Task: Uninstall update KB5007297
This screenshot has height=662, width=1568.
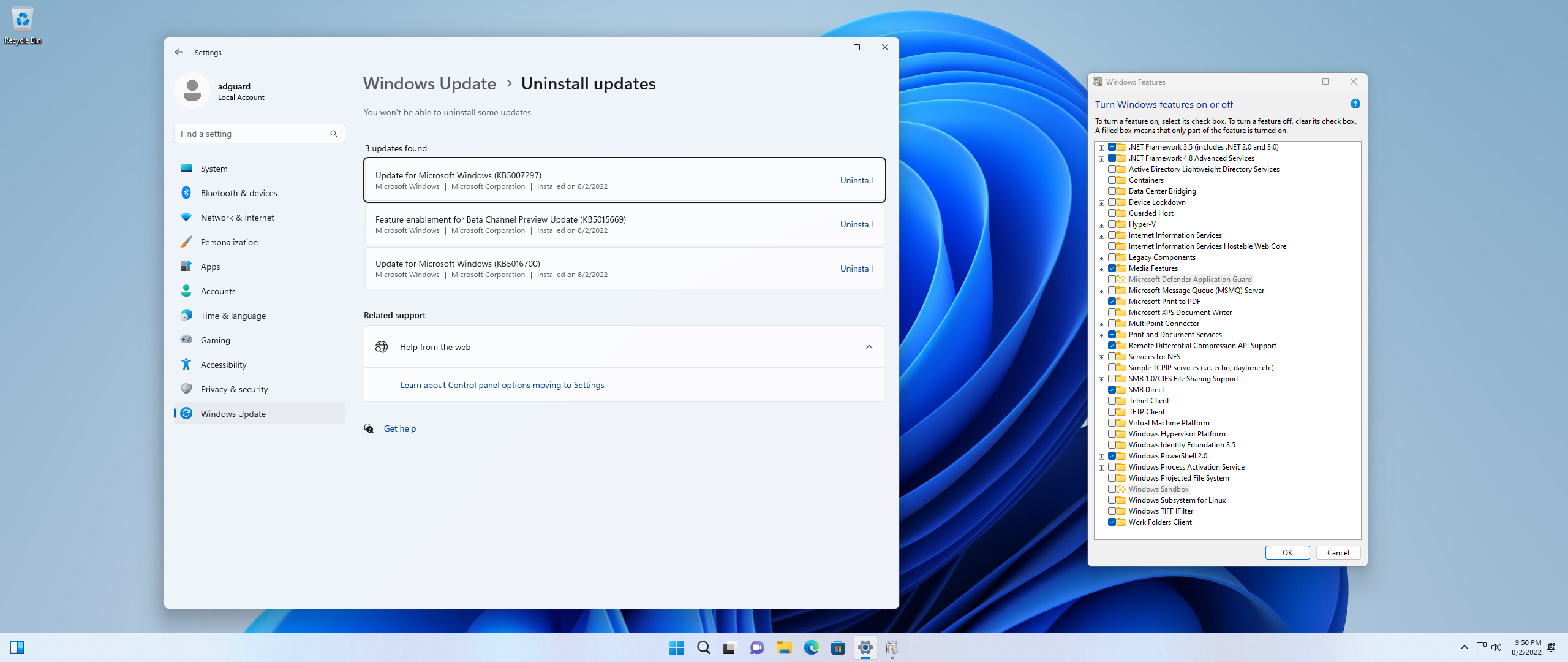Action: click(856, 180)
